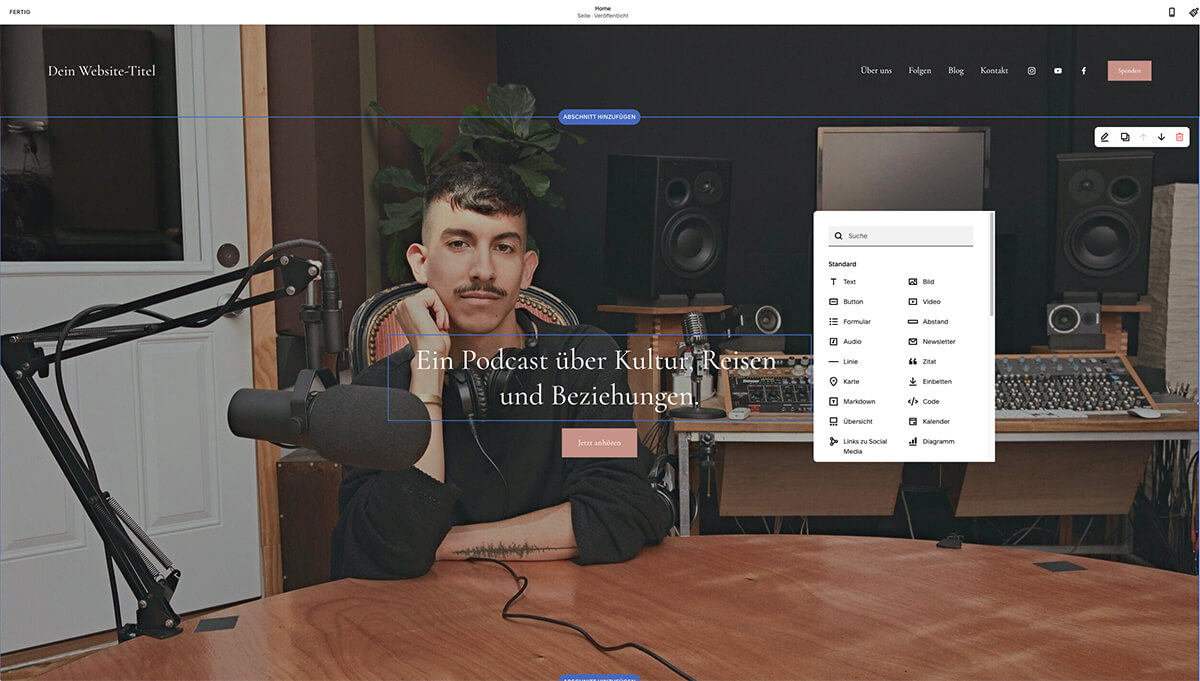The height and width of the screenshot is (681, 1200).
Task: Open the YouTube link in the header
Action: click(1058, 71)
